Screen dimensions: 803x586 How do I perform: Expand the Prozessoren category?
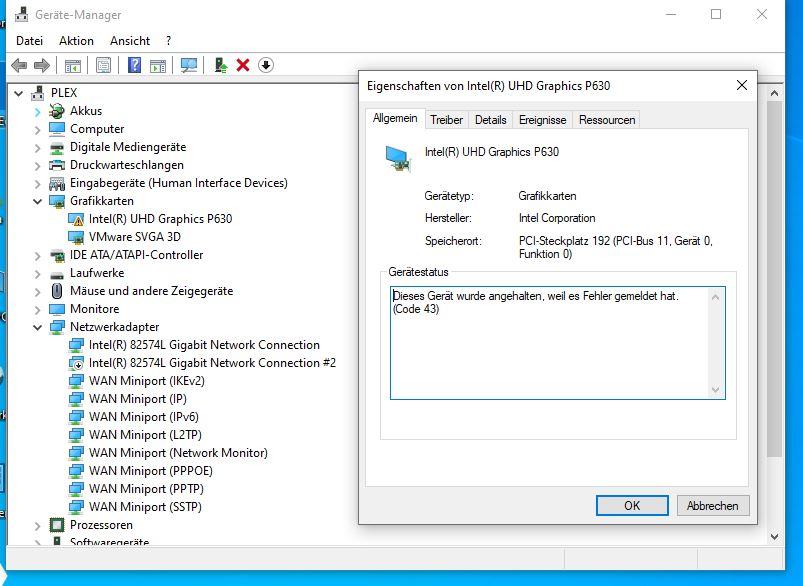(x=37, y=526)
